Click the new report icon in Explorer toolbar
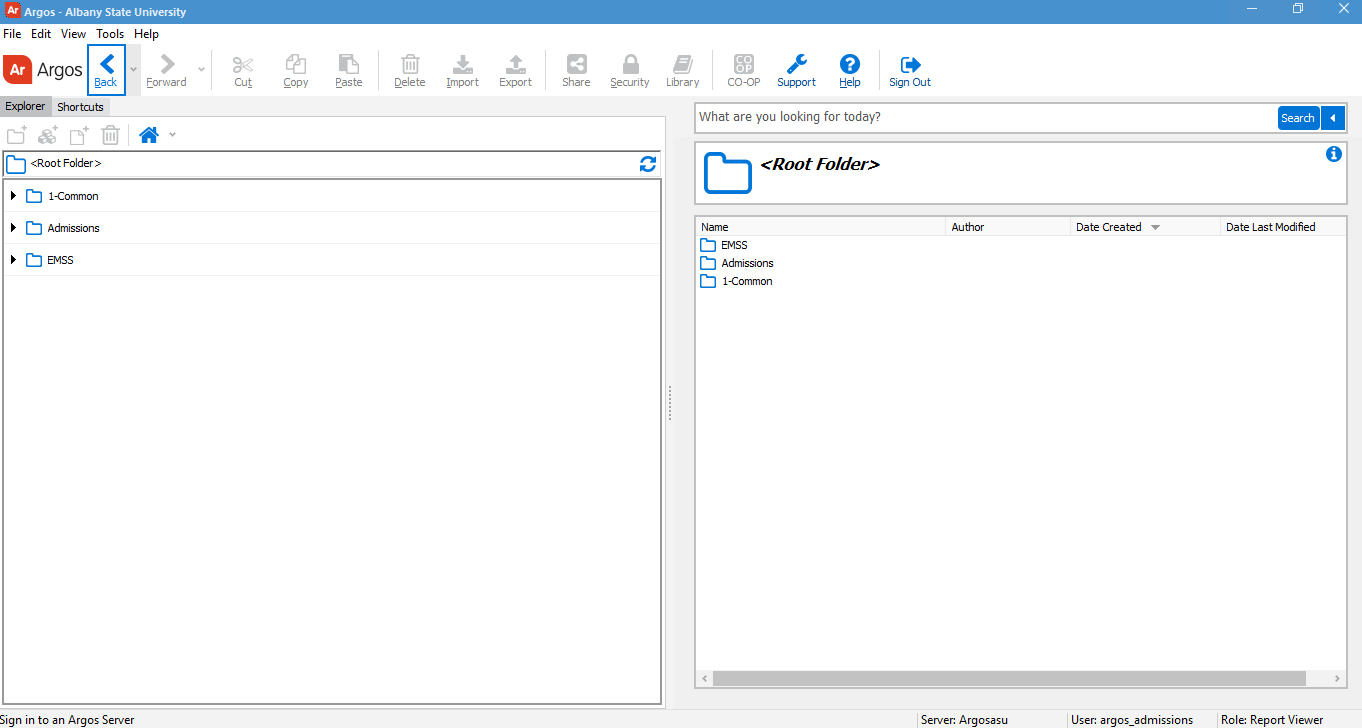Viewport: 1362px width, 728px height. click(79, 135)
